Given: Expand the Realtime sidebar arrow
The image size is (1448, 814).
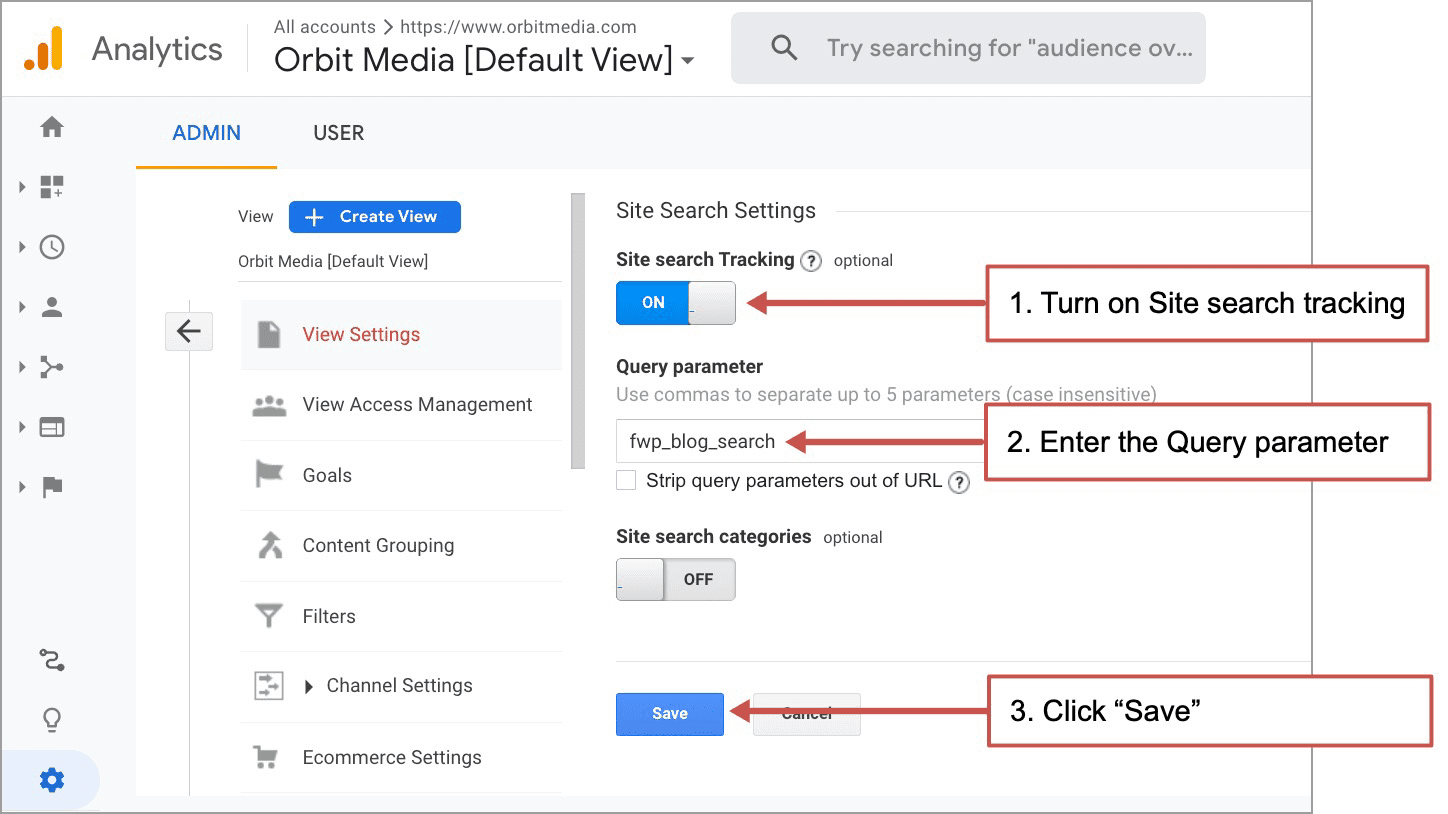Looking at the screenshot, I should pos(22,247).
